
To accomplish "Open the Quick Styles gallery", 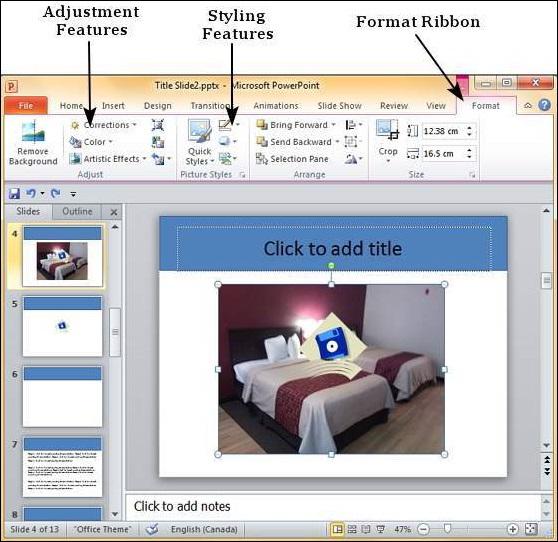I will (x=200, y=143).
